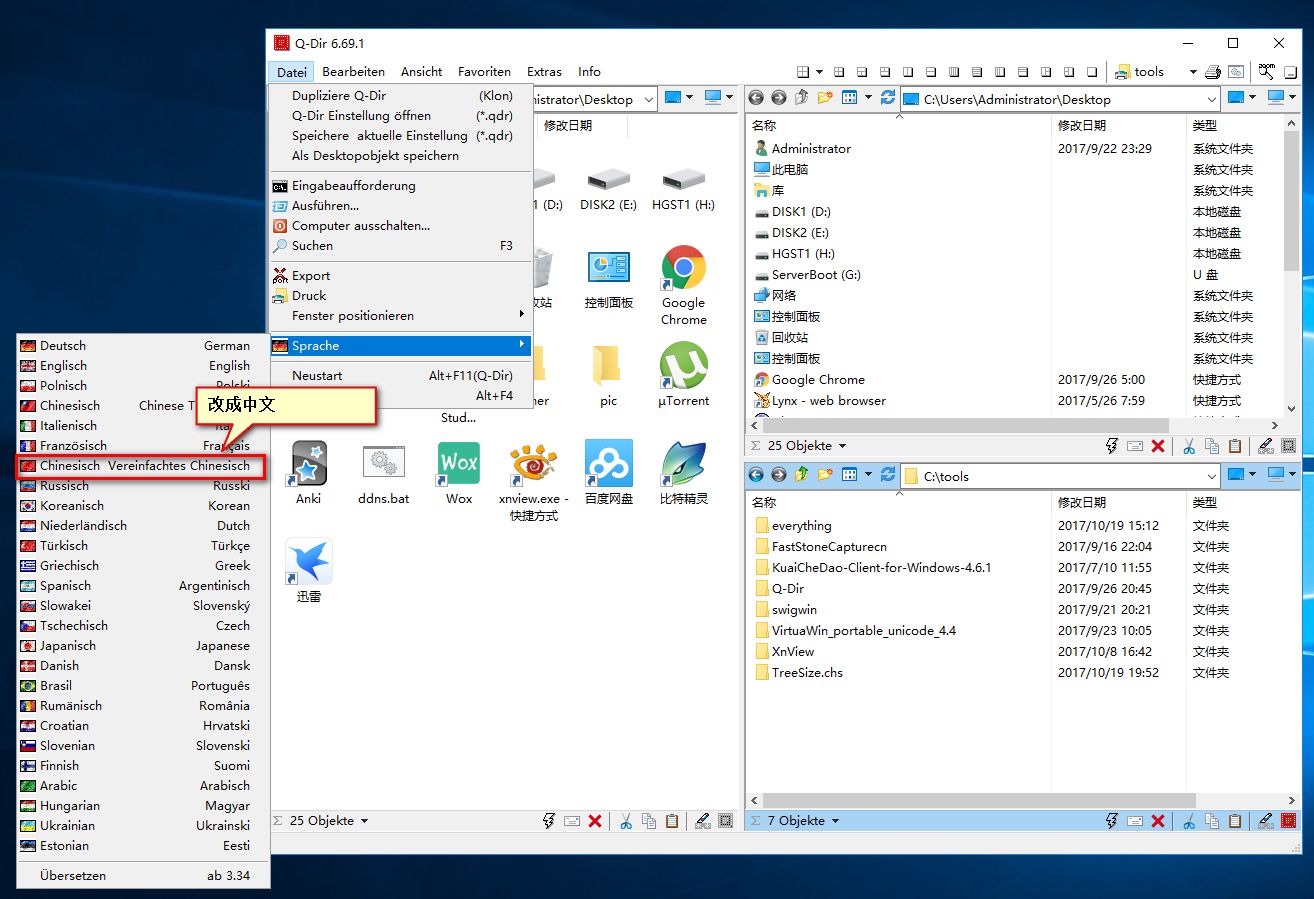Select Deutsch German language entry

coord(143,346)
